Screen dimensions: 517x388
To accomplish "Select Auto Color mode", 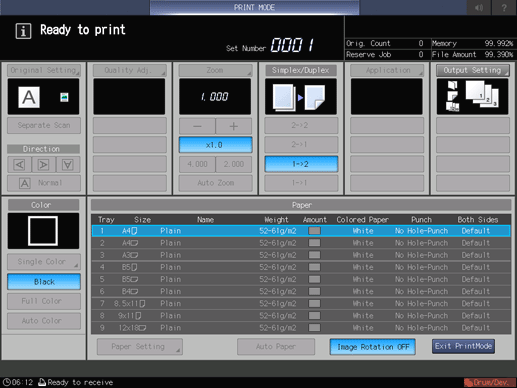I will pyautogui.click(x=44, y=321).
